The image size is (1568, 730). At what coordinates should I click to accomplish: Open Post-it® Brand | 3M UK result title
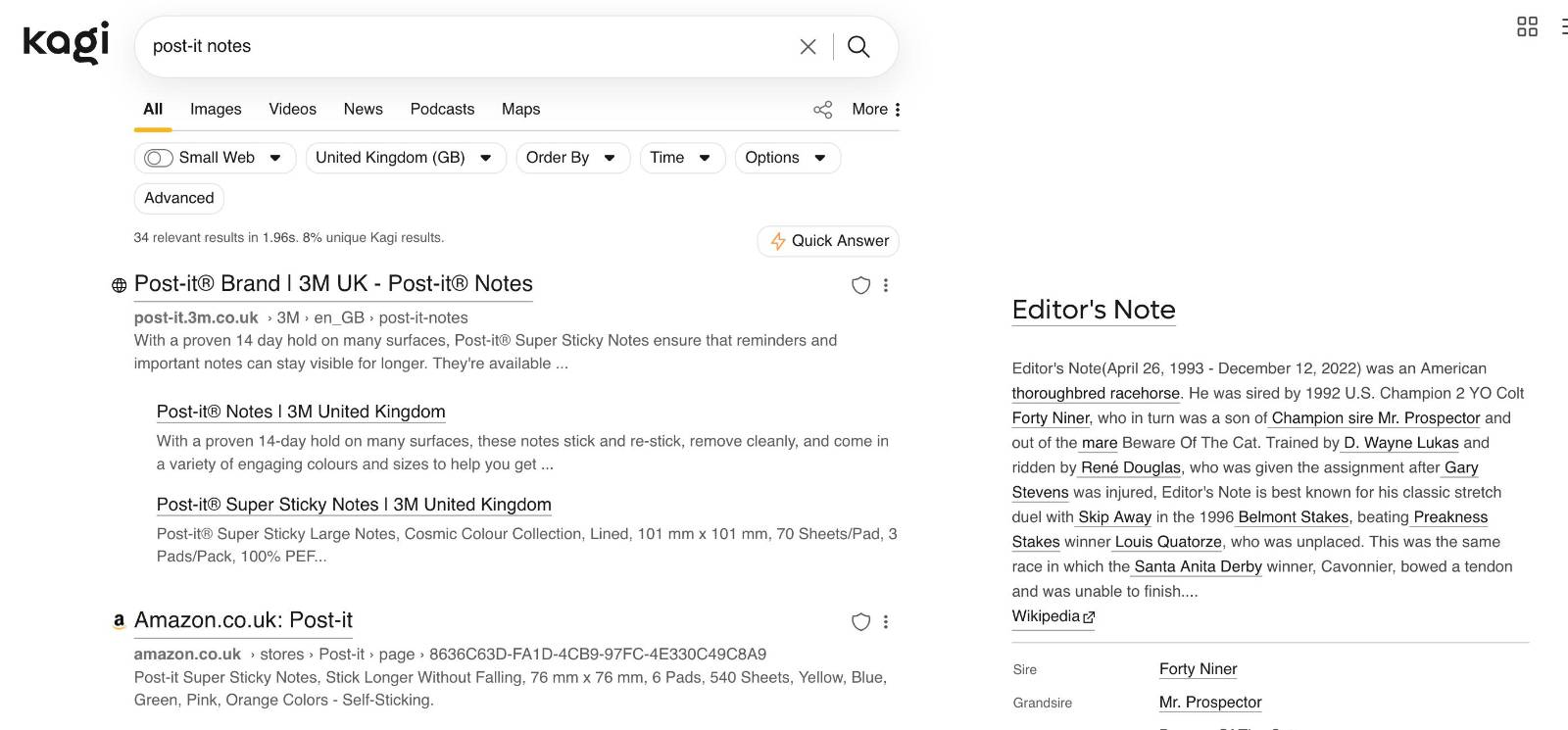pos(333,284)
